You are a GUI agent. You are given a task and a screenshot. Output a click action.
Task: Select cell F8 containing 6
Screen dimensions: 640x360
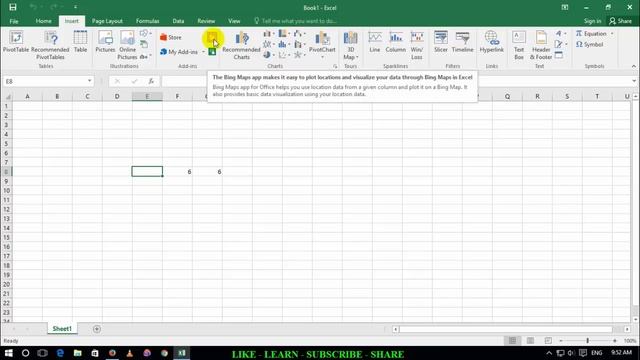click(x=178, y=172)
